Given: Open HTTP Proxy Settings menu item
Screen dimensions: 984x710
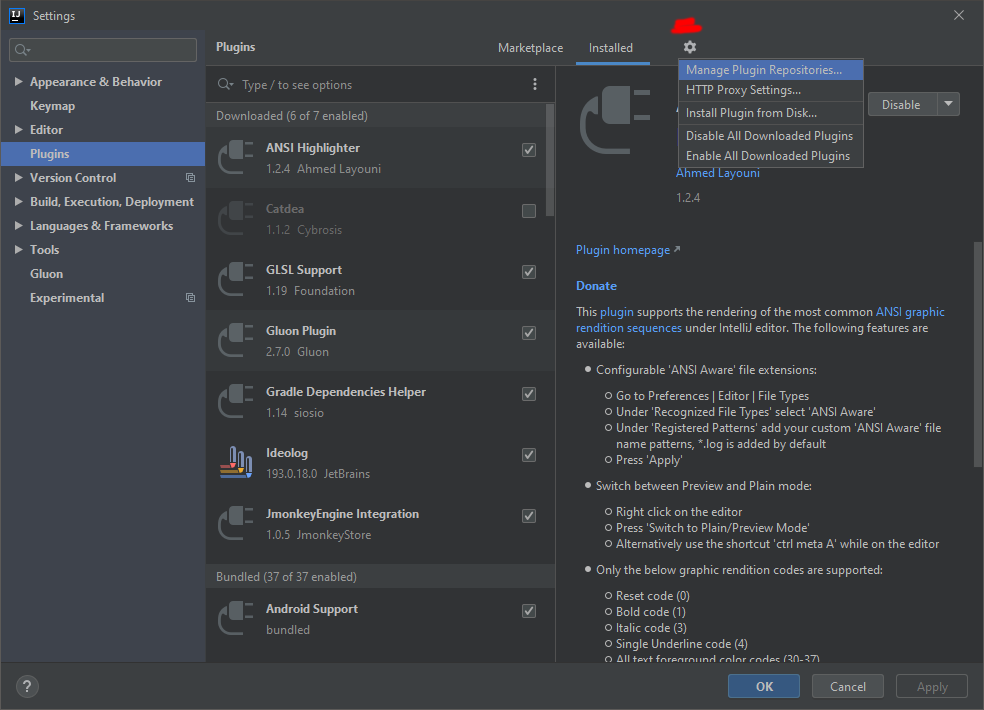Looking at the screenshot, I should (x=771, y=90).
